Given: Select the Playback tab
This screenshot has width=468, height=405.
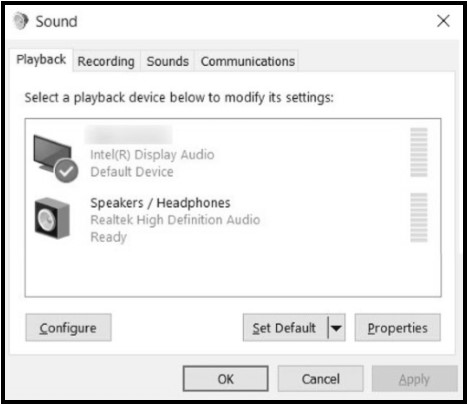Looking at the screenshot, I should pyautogui.click(x=41, y=60).
